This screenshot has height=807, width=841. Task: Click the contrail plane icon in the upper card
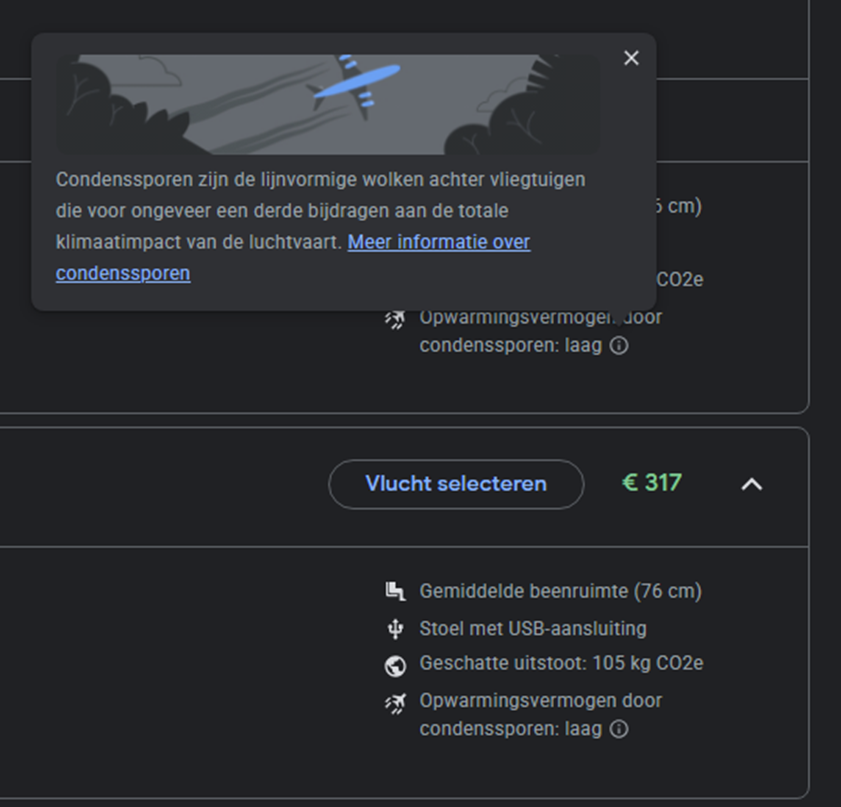(x=395, y=320)
